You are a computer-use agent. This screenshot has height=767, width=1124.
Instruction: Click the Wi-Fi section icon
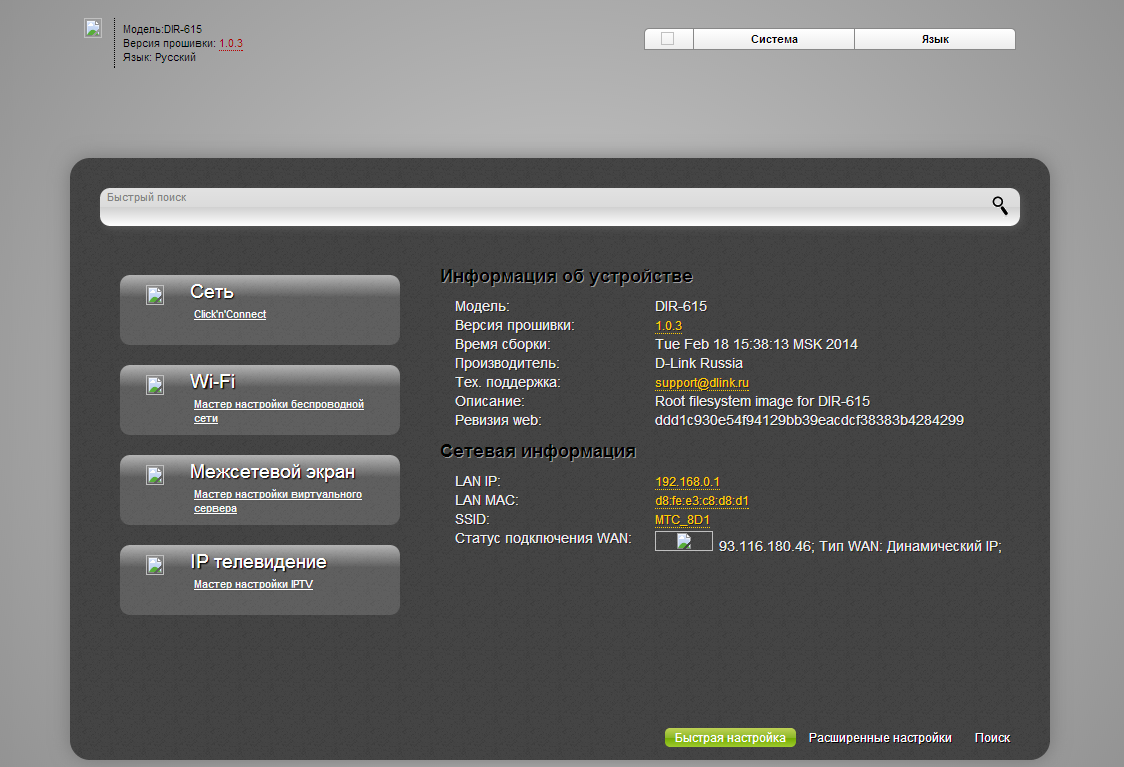[155, 385]
